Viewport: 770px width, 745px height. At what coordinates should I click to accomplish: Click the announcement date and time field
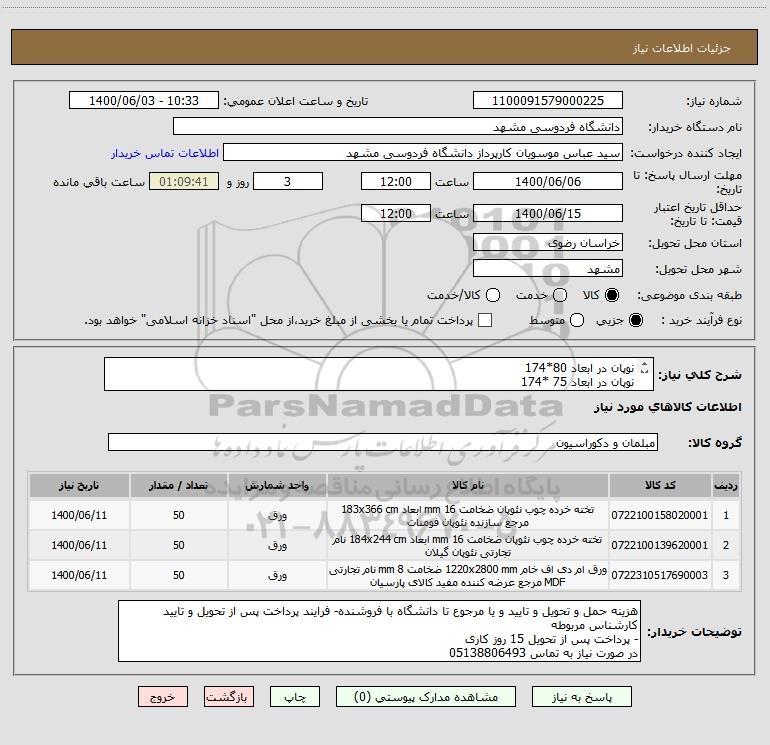[144, 100]
